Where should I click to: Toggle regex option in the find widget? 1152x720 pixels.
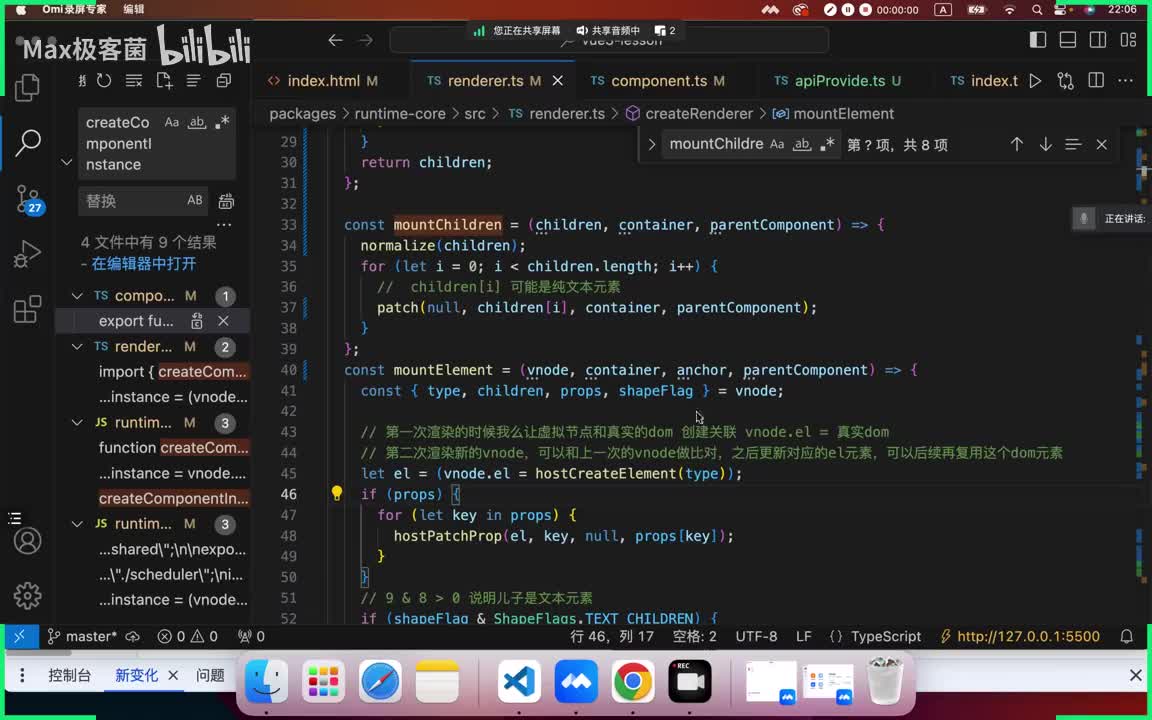pyautogui.click(x=827, y=144)
